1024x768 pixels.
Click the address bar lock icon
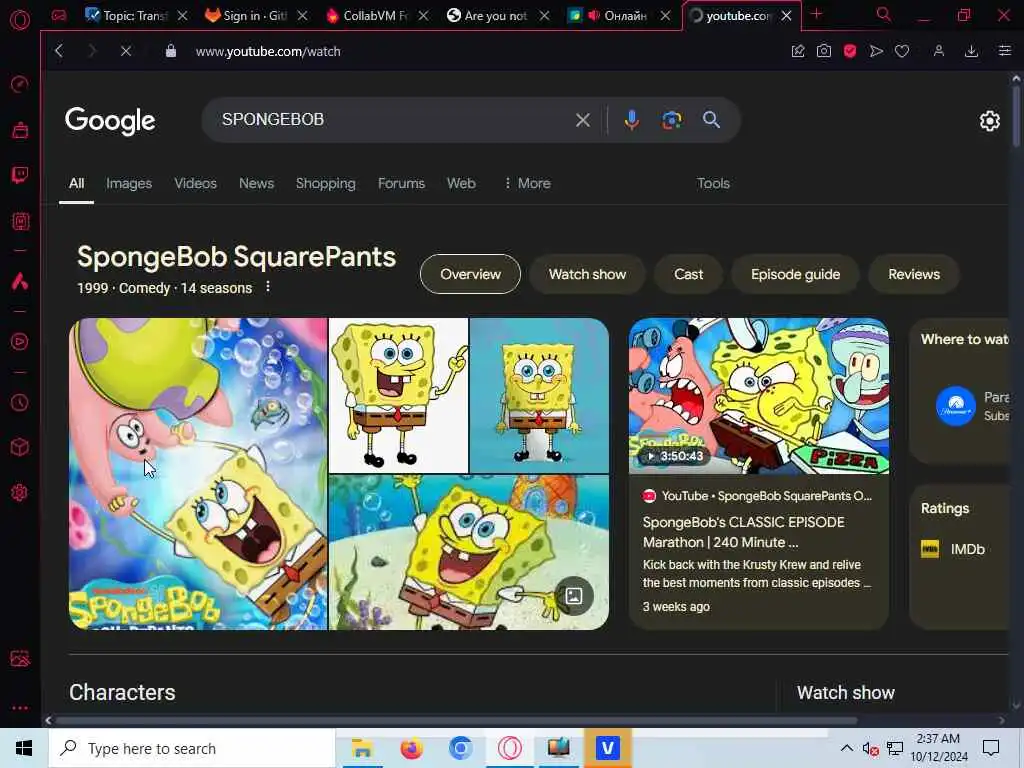(170, 51)
